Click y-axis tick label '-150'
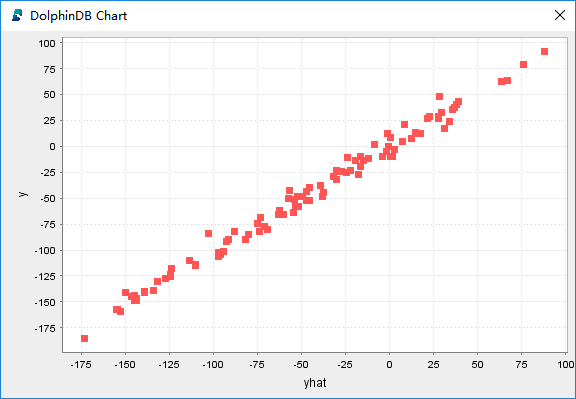 pos(45,302)
